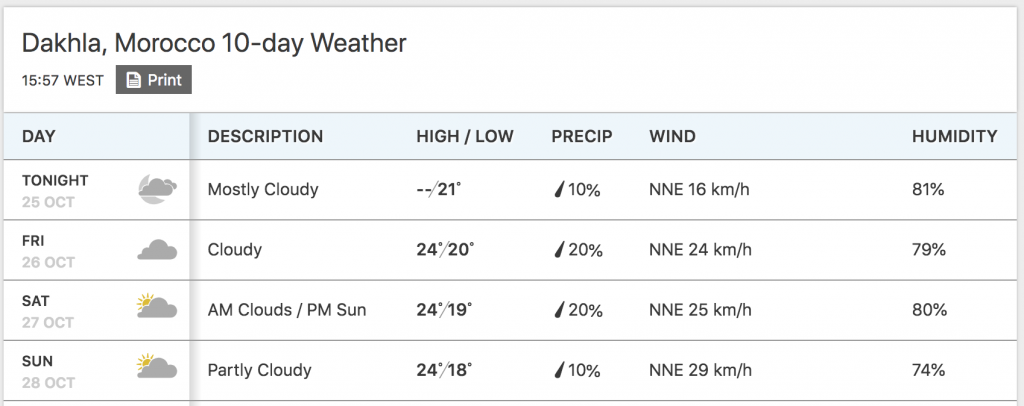Click the document icon on Print button
Viewport: 1024px width, 406px height.
[133, 80]
